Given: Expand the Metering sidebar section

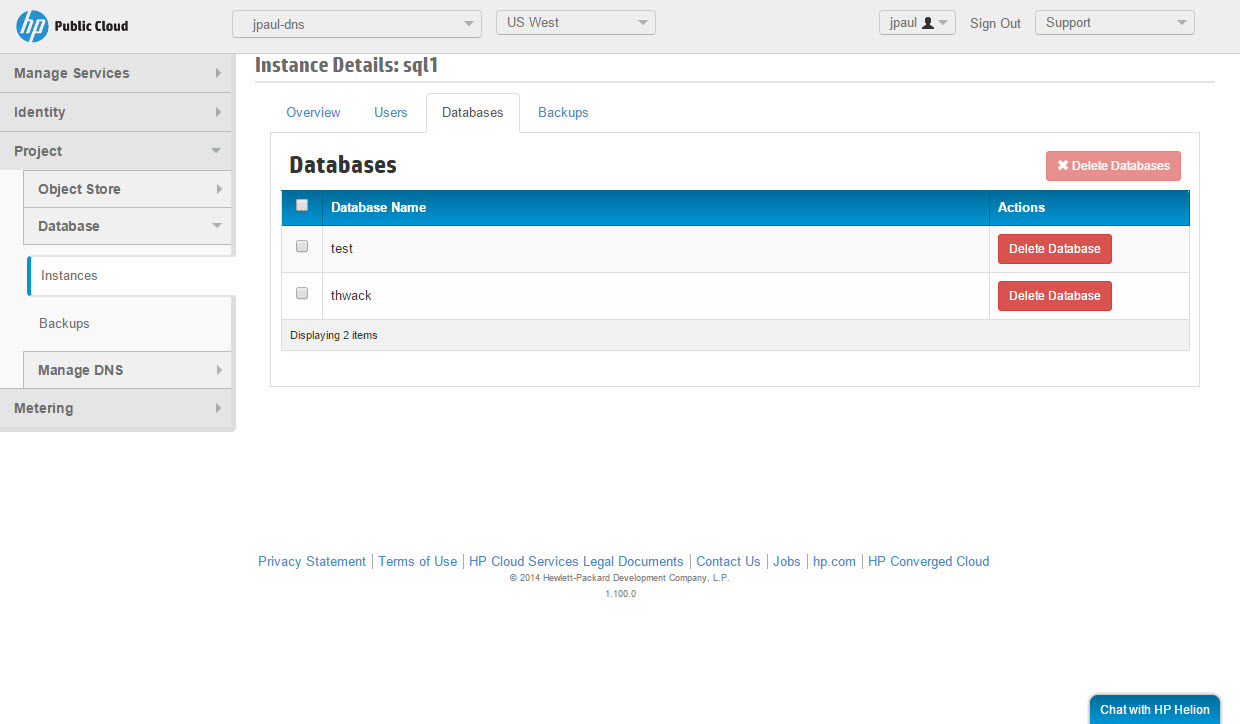Looking at the screenshot, I should click(116, 408).
